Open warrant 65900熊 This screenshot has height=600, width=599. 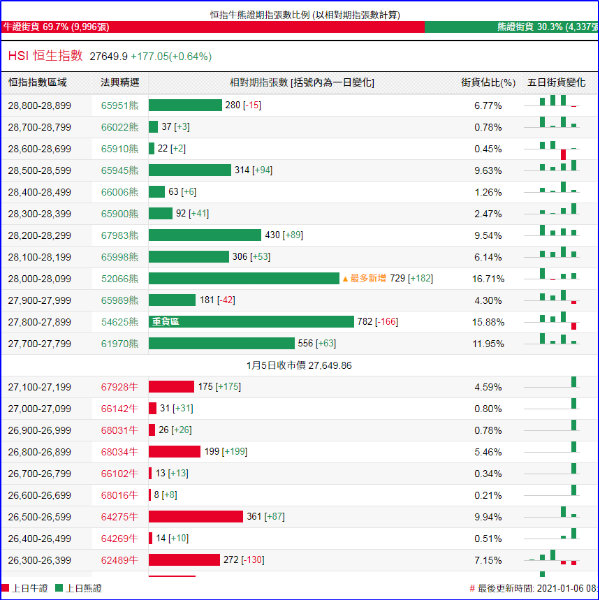click(x=119, y=214)
